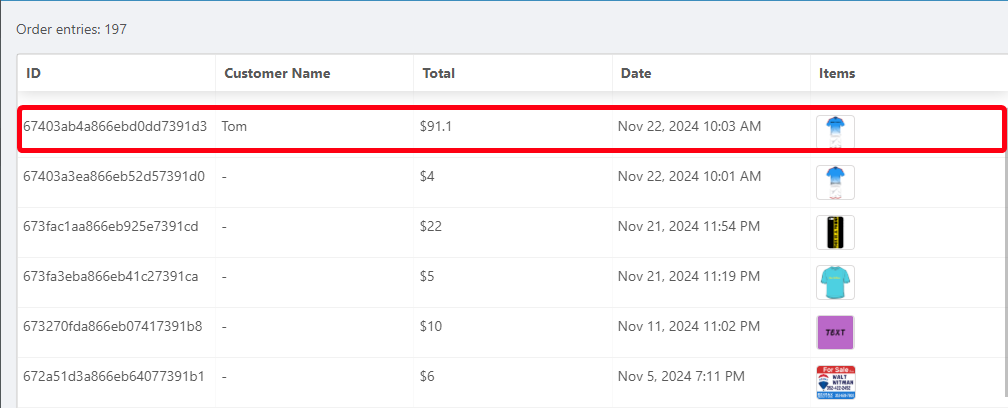The height and width of the screenshot is (408, 1008).
Task: Select the Items column header
Action: 837,73
